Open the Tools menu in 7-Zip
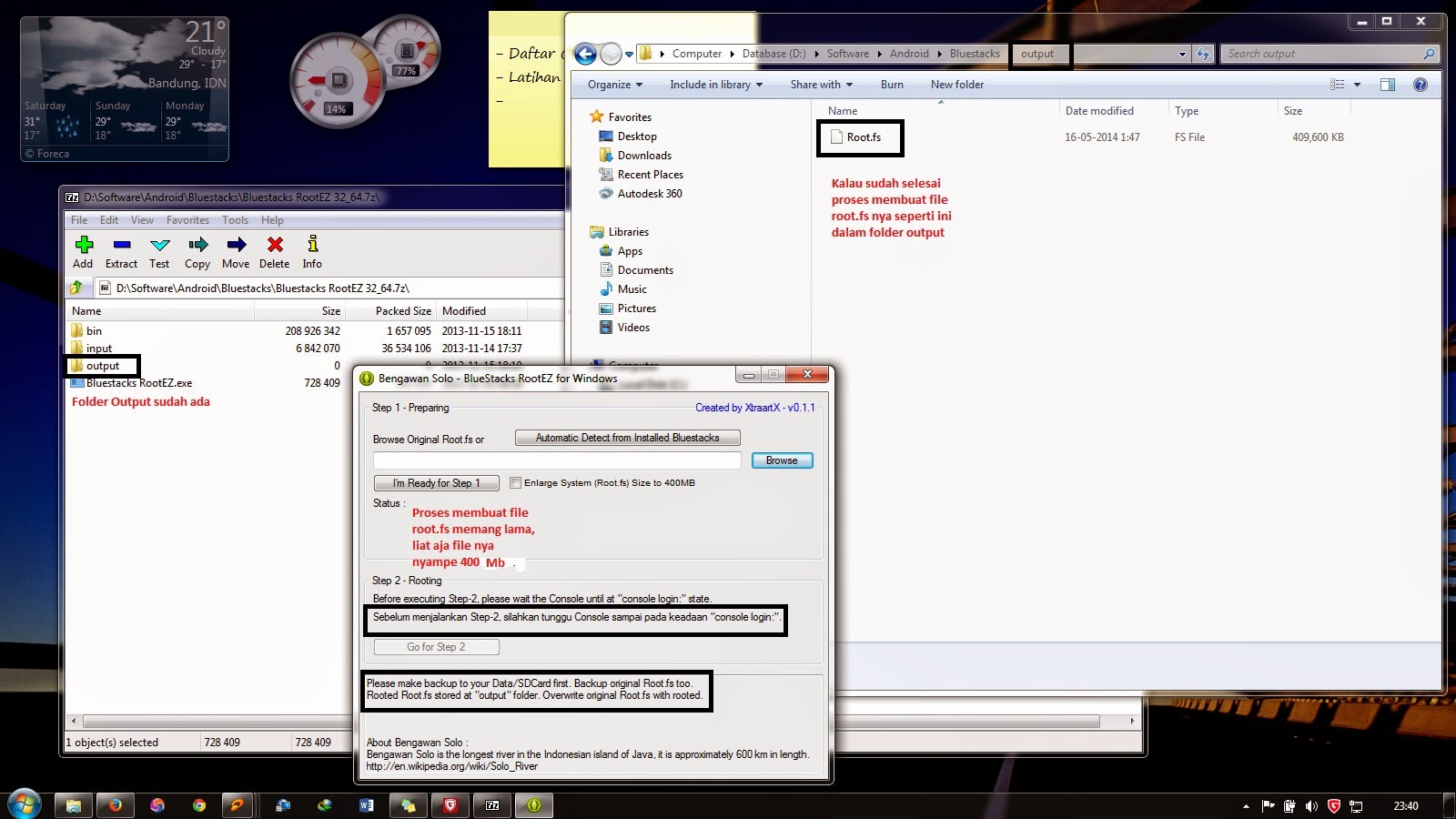 235,220
